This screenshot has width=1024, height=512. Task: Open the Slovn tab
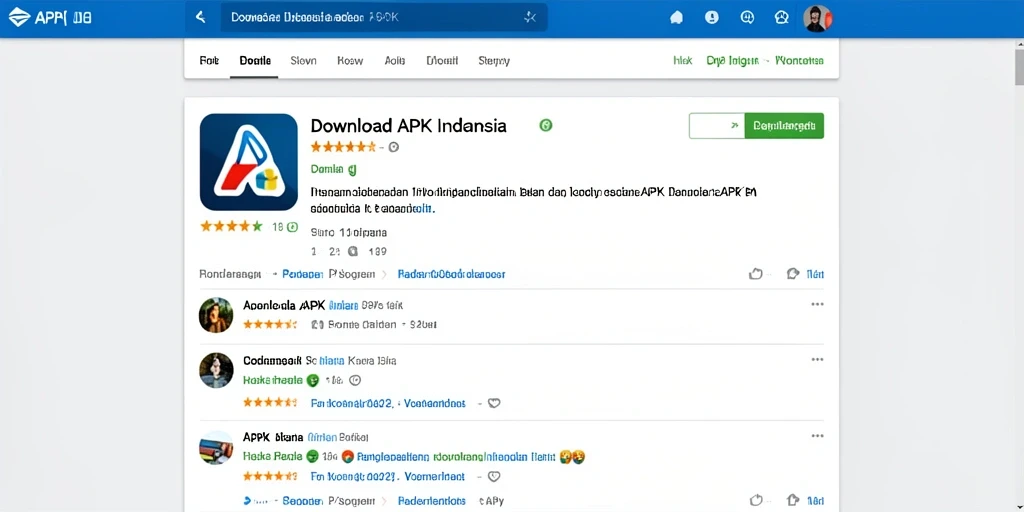tap(303, 61)
